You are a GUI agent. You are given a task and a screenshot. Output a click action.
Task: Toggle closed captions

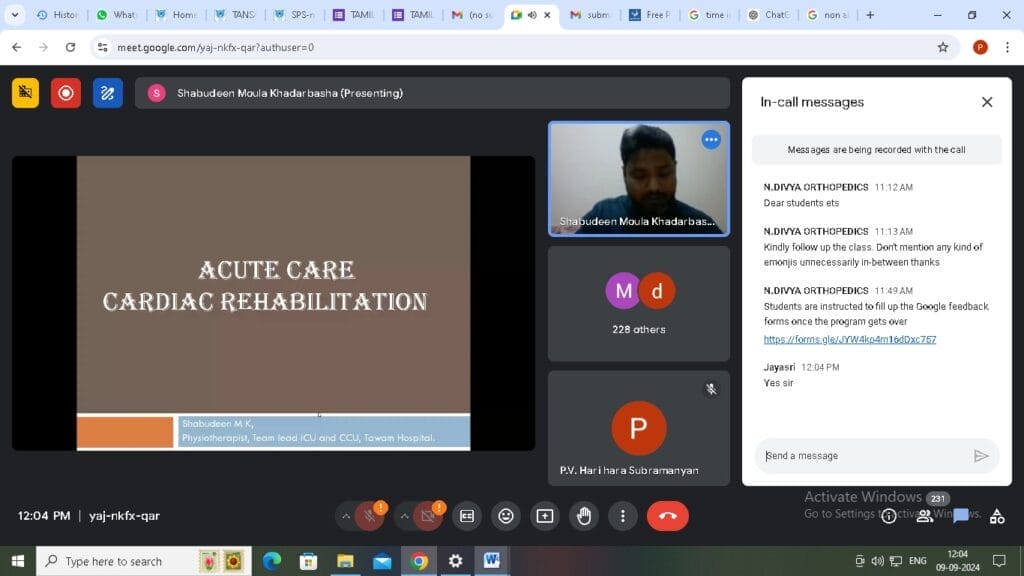pos(467,516)
